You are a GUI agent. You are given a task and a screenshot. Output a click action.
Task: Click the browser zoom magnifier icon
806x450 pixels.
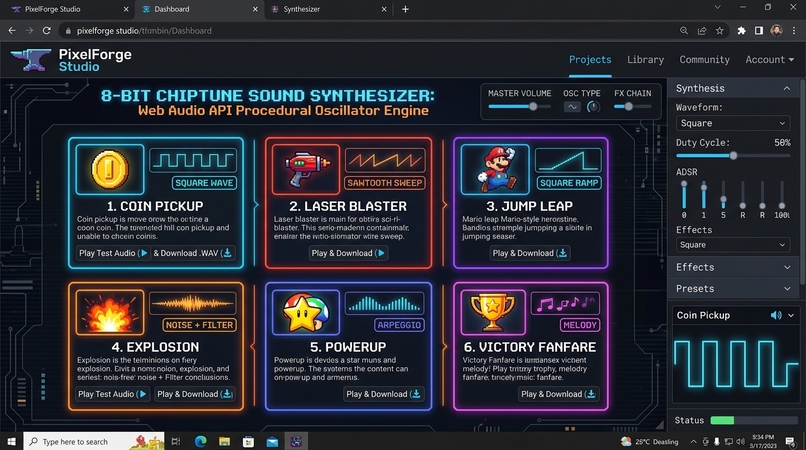coord(684,31)
